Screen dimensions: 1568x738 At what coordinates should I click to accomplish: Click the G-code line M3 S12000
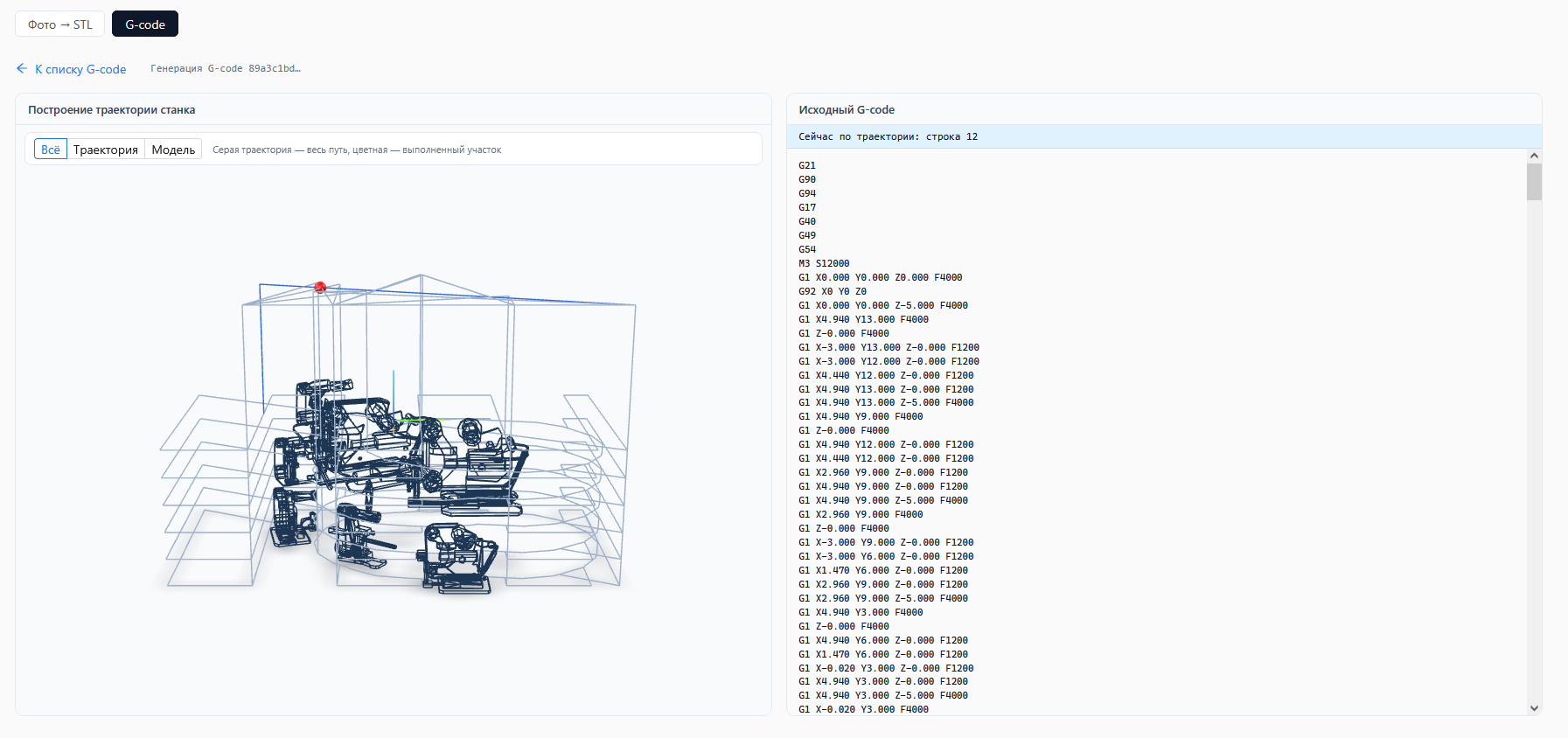(824, 263)
